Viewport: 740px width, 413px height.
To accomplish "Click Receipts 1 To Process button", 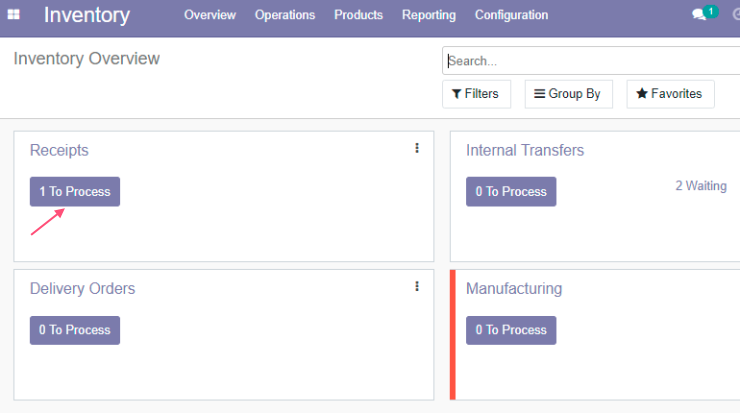I will [x=75, y=192].
